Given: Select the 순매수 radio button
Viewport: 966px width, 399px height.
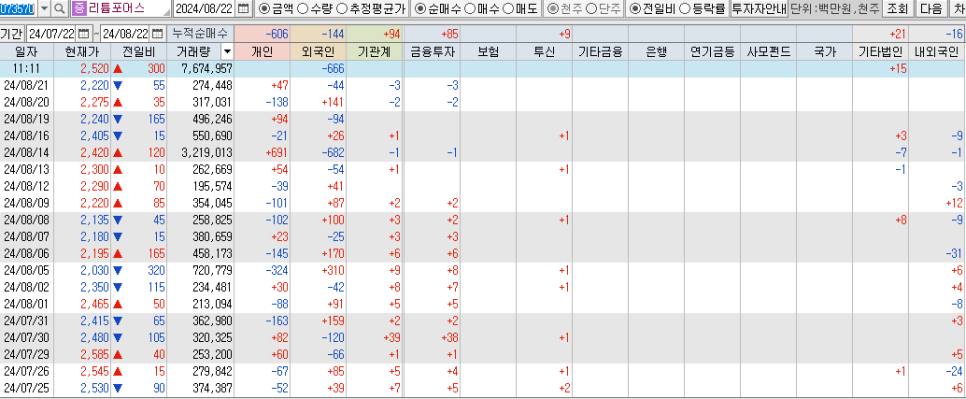Looking at the screenshot, I should click(420, 9).
